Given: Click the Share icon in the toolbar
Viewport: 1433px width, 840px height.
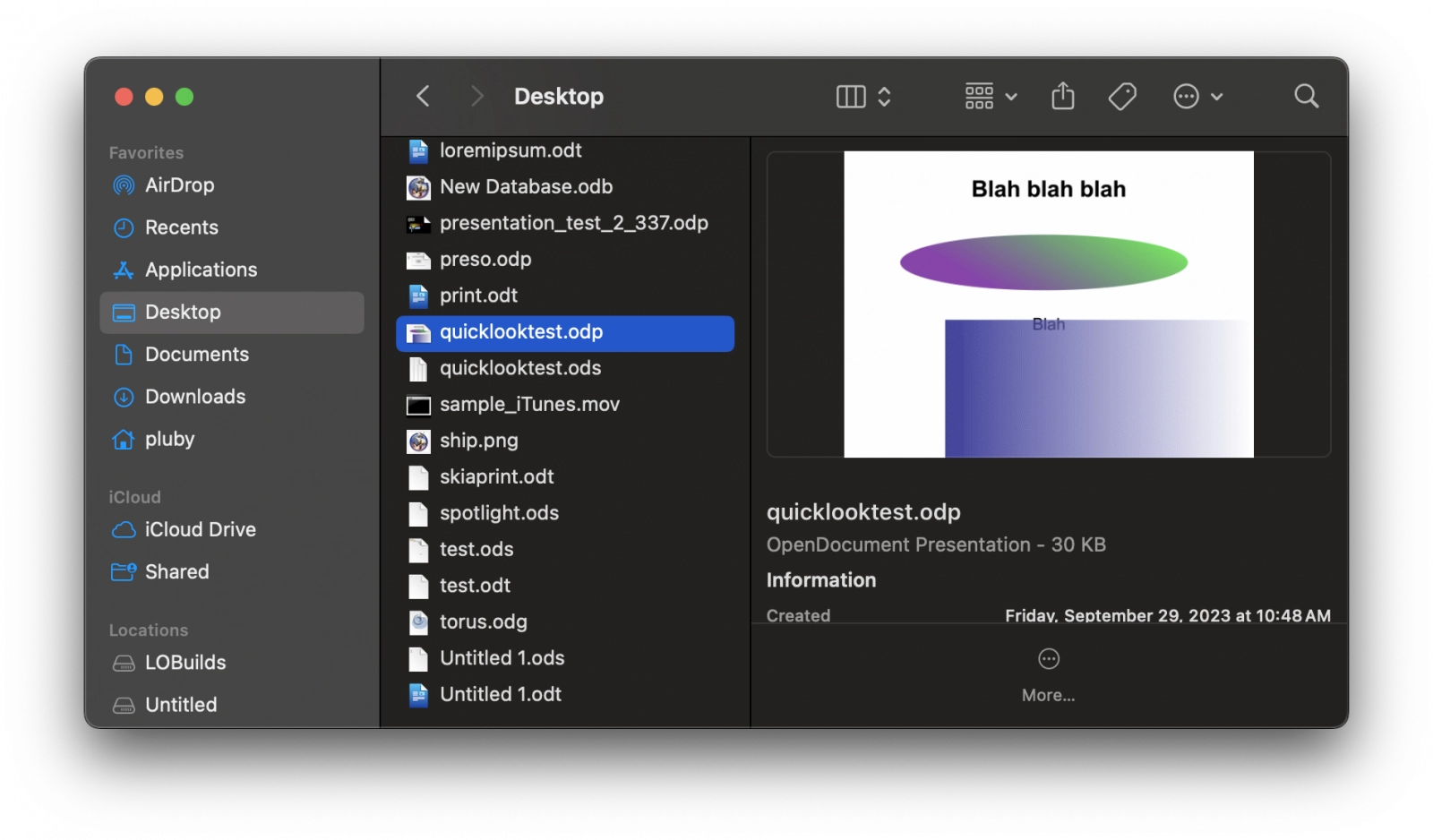Looking at the screenshot, I should point(1062,96).
